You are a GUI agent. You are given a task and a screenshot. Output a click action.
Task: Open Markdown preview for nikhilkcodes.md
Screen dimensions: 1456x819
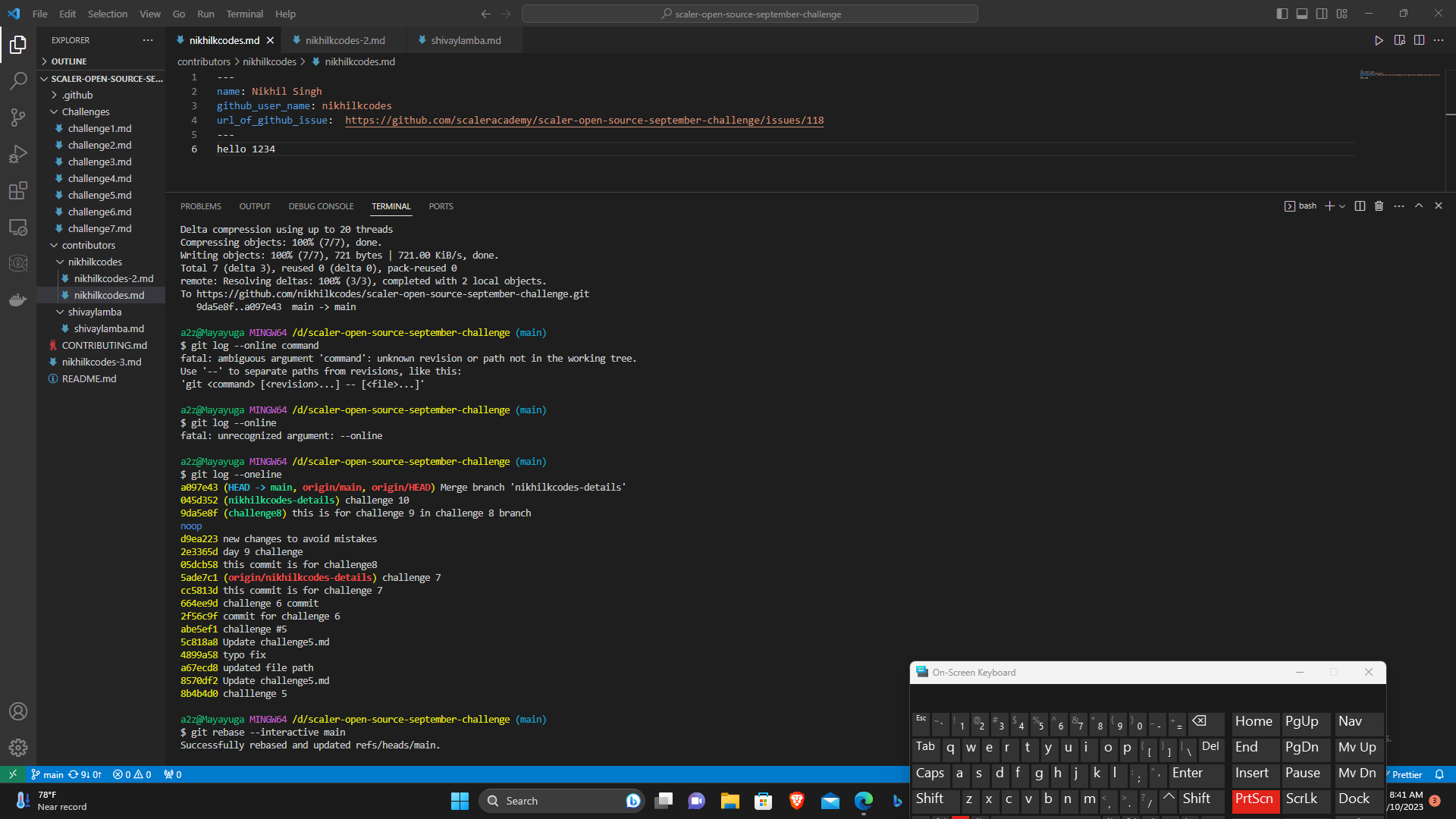(x=1400, y=40)
